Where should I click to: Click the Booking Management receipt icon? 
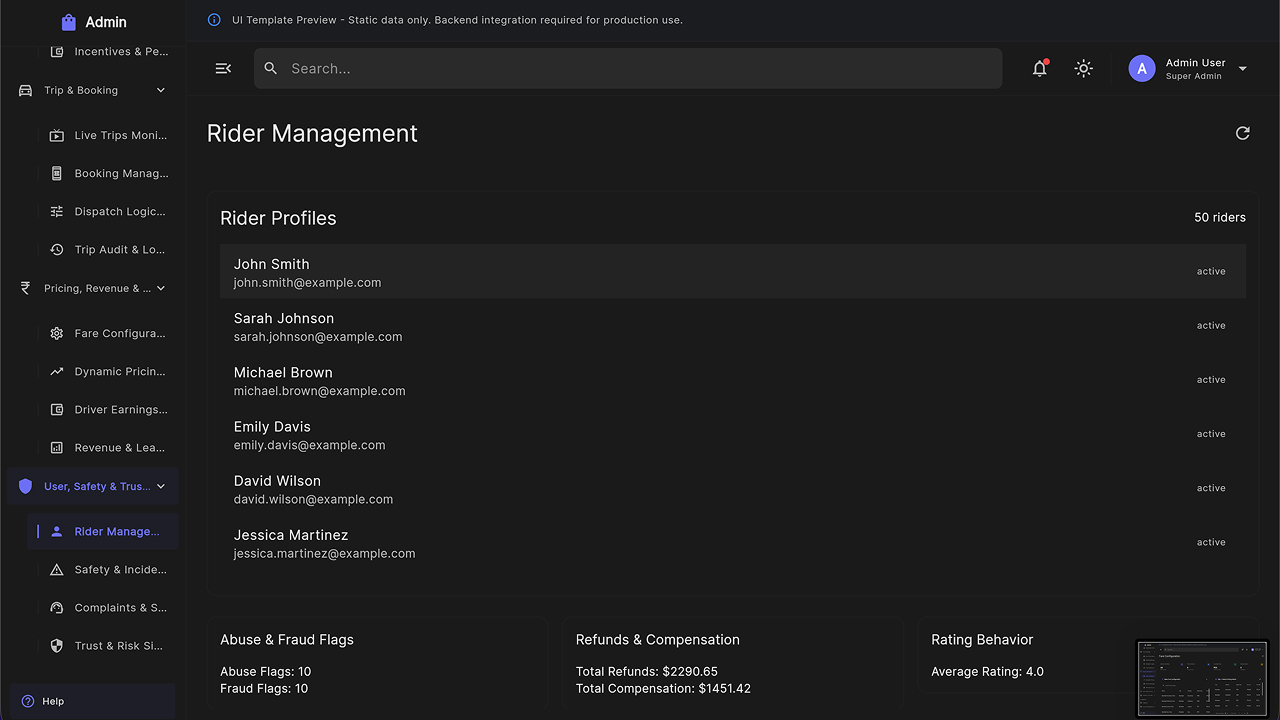[x=56, y=173]
